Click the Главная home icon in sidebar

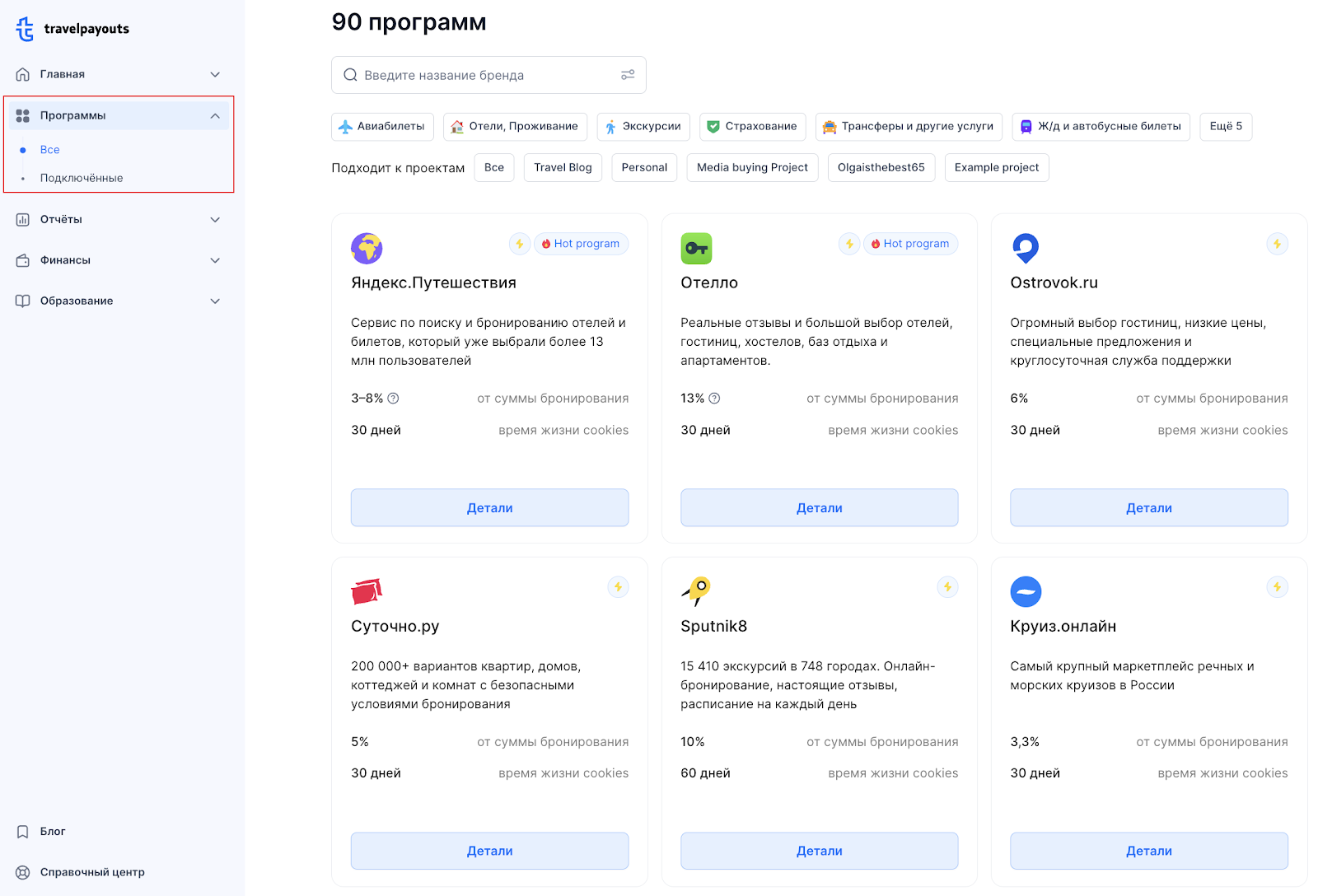(23, 74)
